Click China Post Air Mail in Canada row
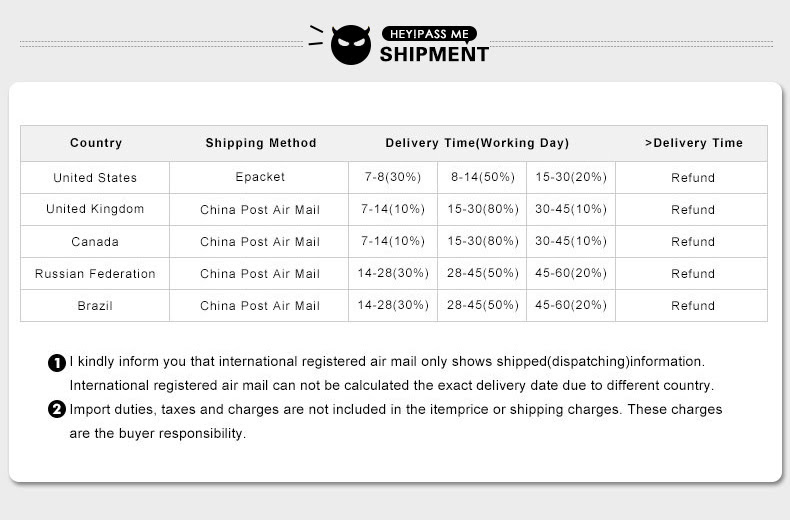Image resolution: width=790 pixels, height=520 pixels. coord(259,242)
